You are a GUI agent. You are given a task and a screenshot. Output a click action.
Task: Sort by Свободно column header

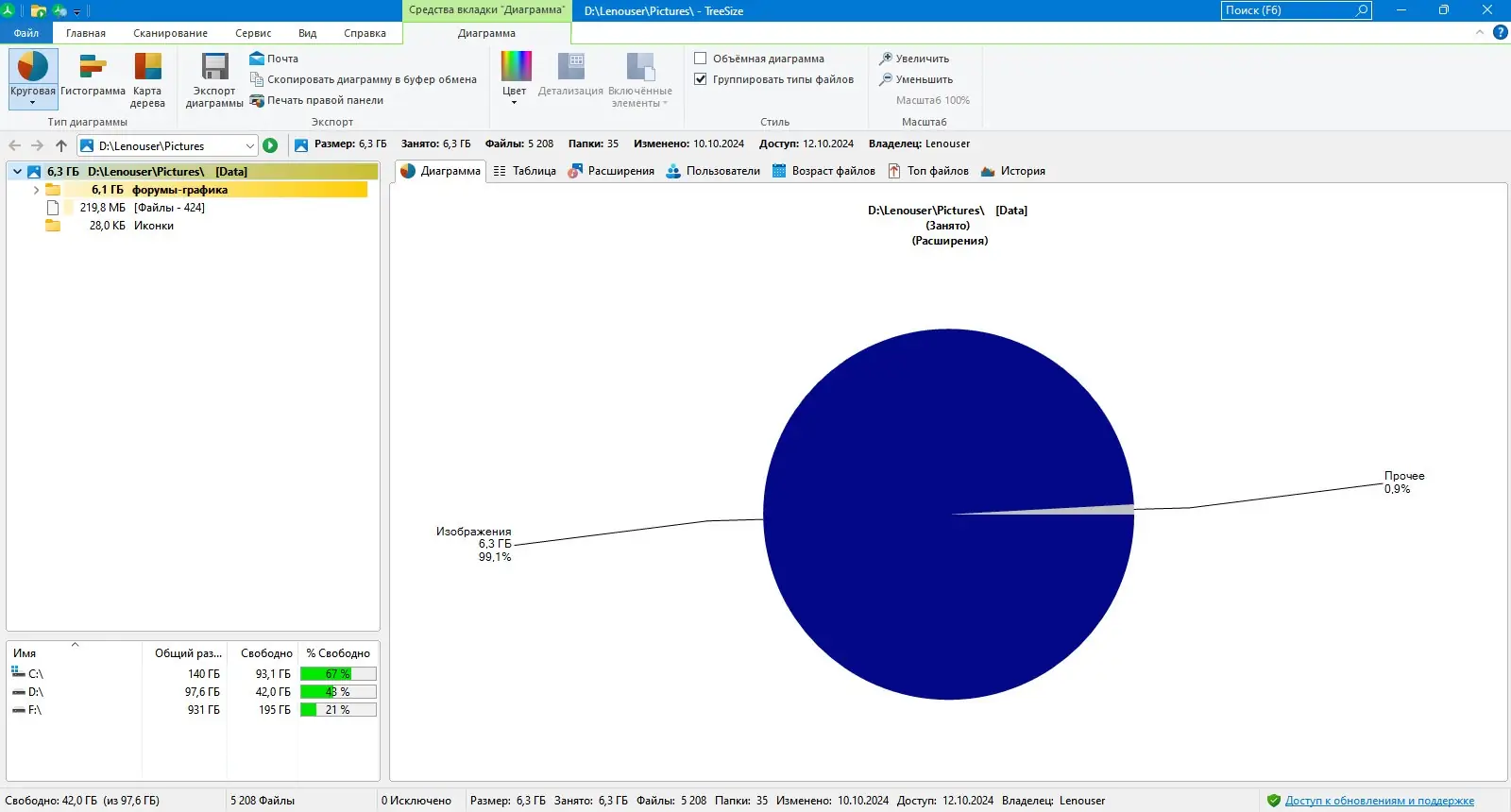263,653
